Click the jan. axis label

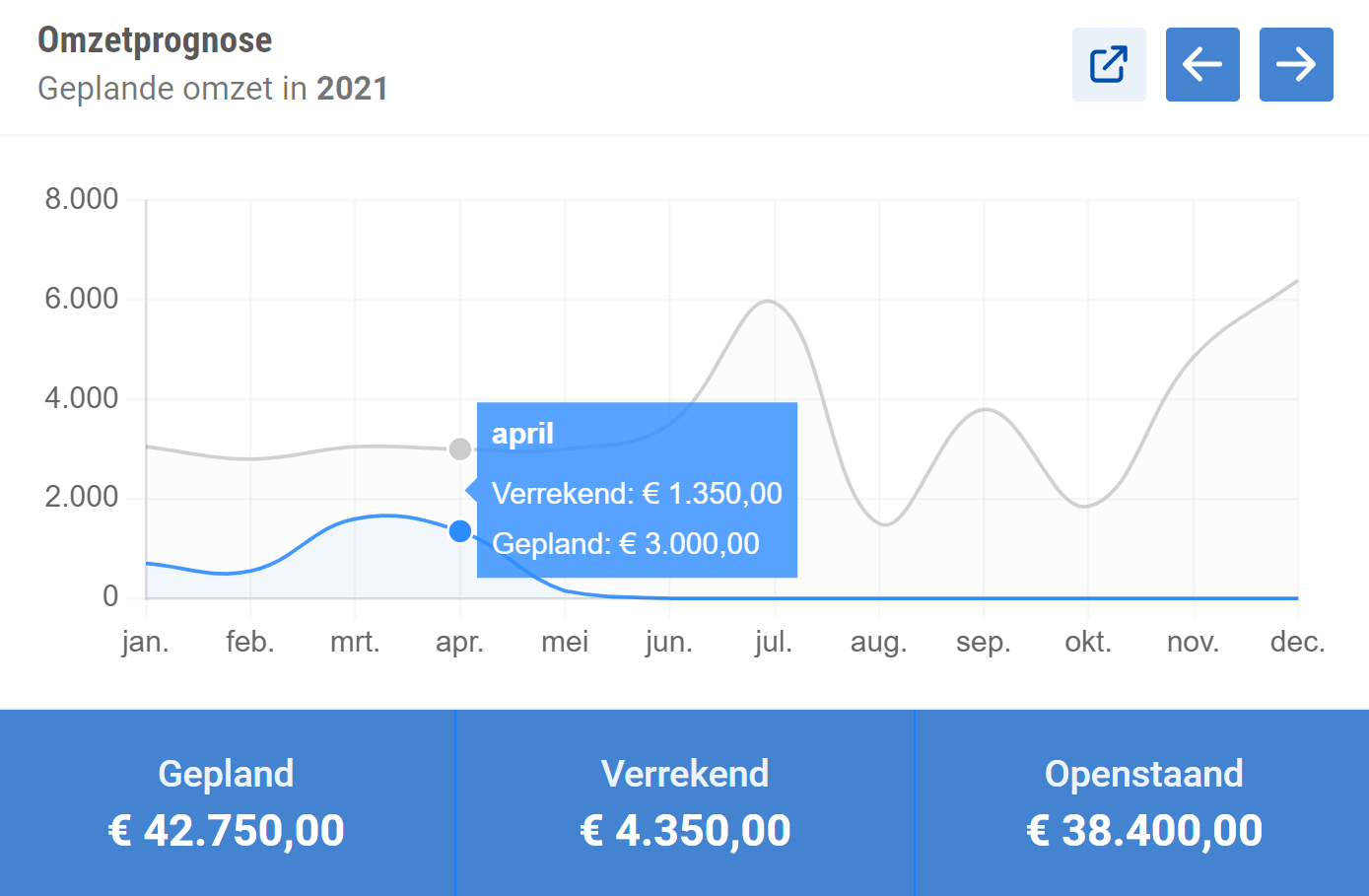(x=146, y=643)
